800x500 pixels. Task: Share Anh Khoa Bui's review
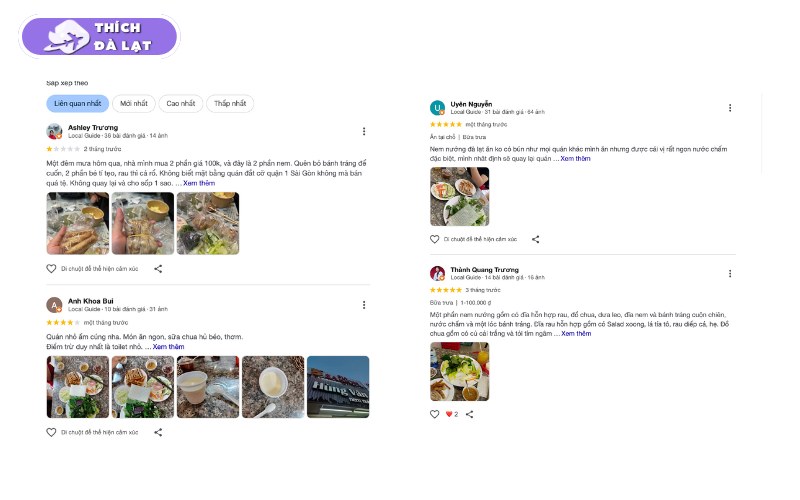coord(158,433)
